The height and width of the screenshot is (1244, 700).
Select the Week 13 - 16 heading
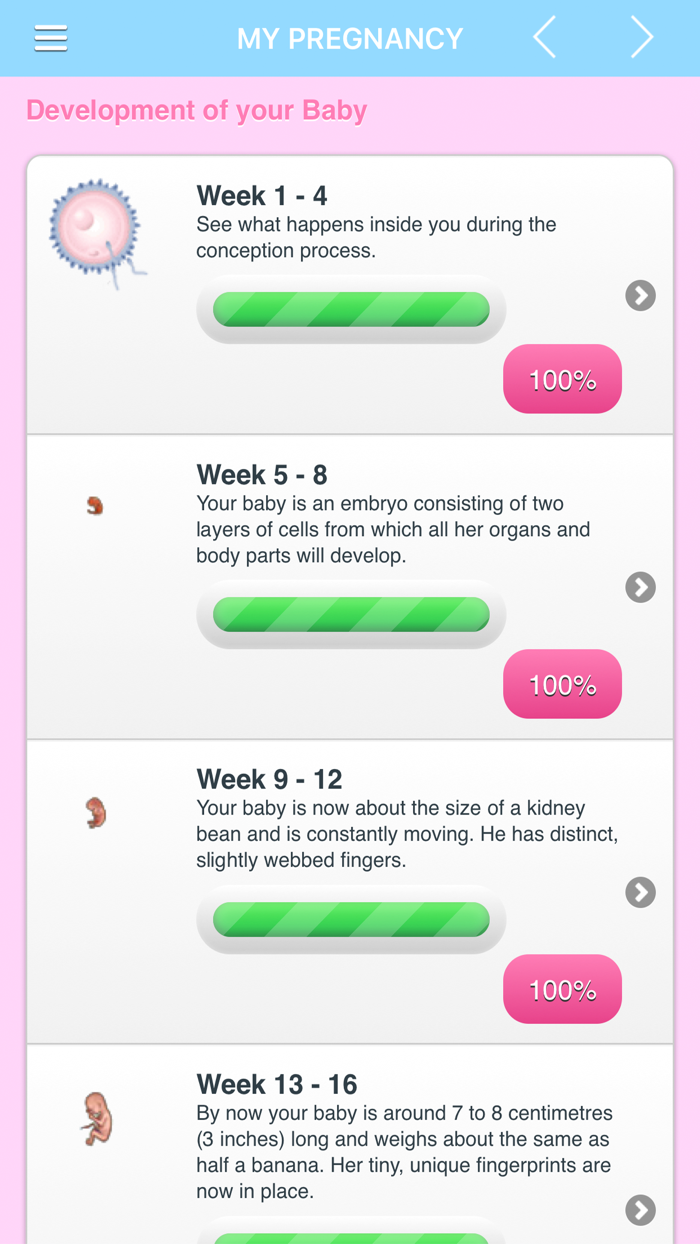point(277,1084)
